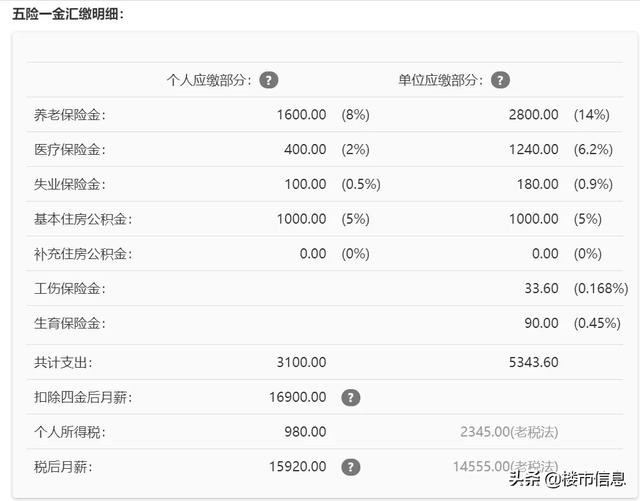Viewport: 640px width, 501px height.
Task: Click the employer medical amount 1240.00
Action: pos(533,150)
